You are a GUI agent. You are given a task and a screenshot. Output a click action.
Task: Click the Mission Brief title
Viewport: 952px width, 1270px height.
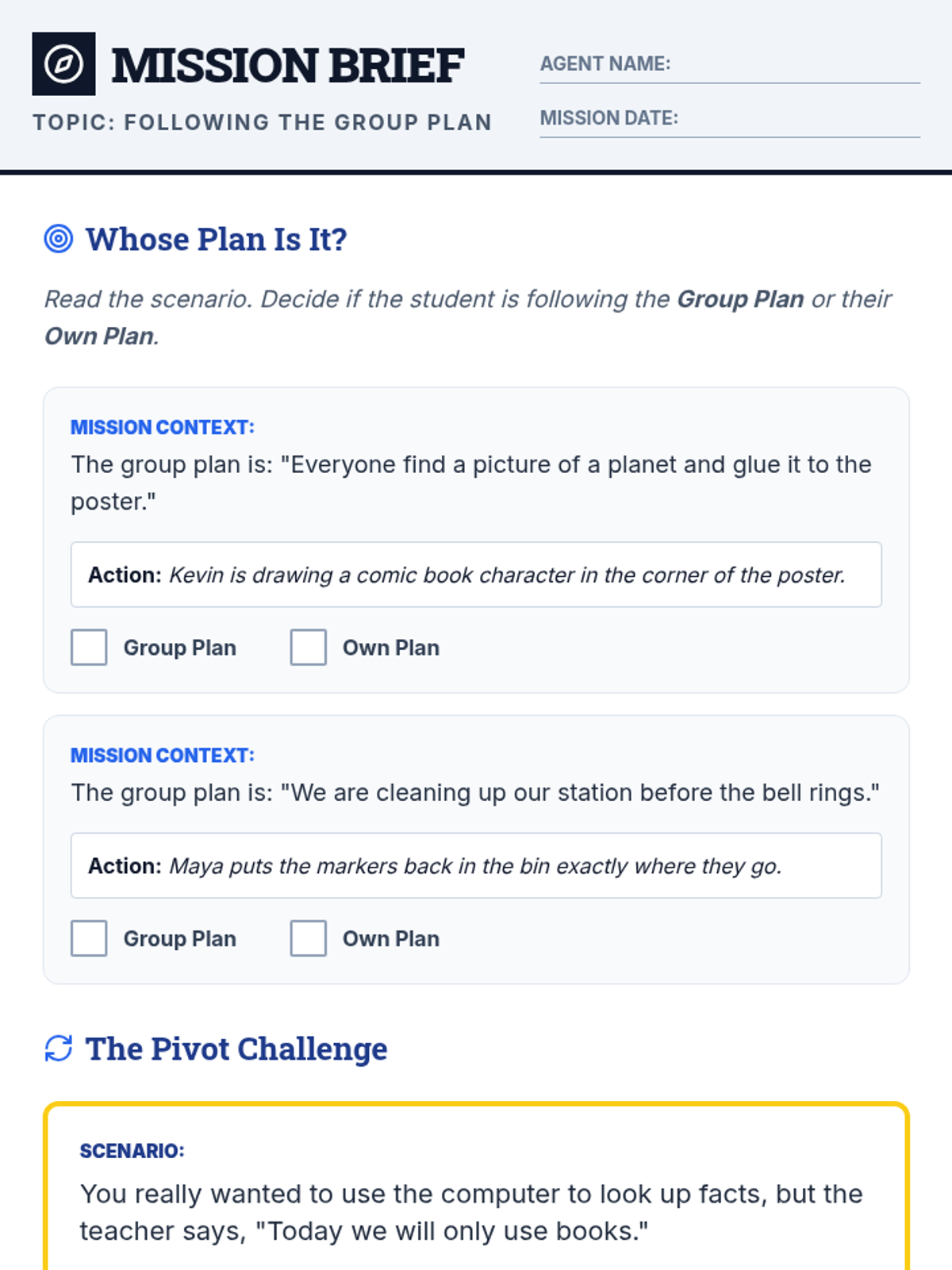coord(287,65)
